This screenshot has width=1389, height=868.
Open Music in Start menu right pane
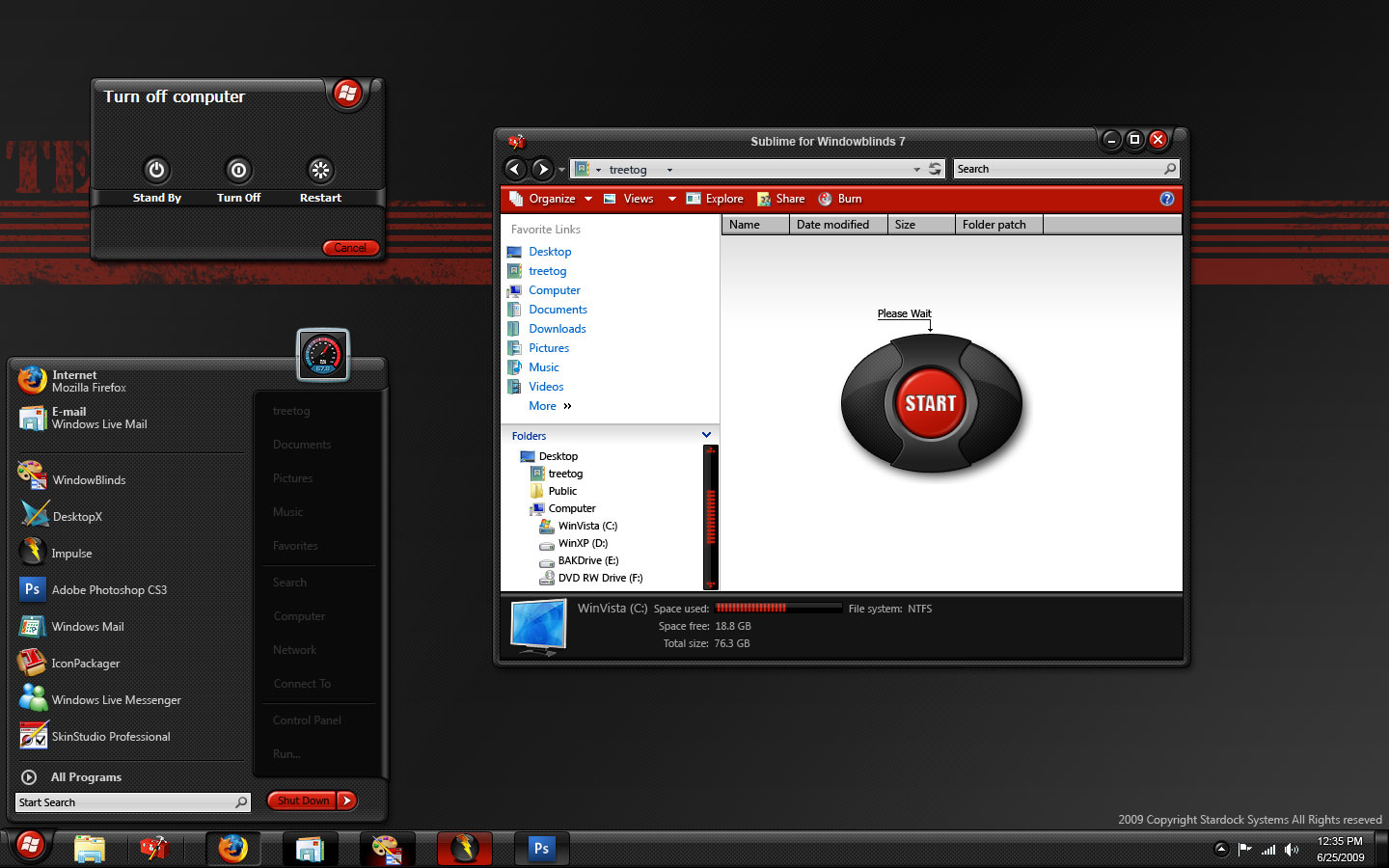coord(287,512)
